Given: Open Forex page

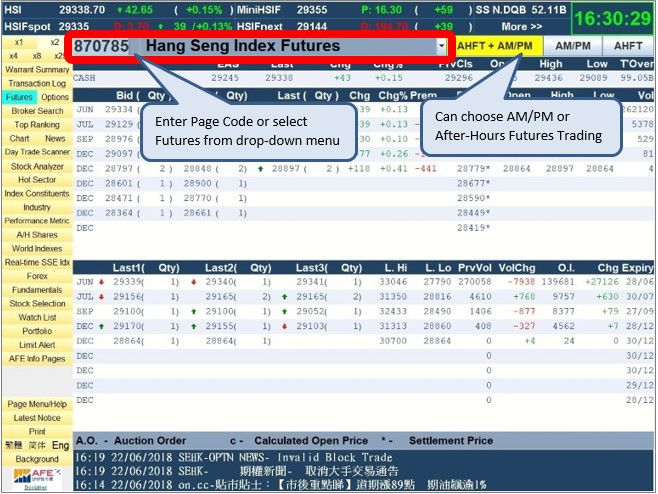Looking at the screenshot, I should 37,276.
